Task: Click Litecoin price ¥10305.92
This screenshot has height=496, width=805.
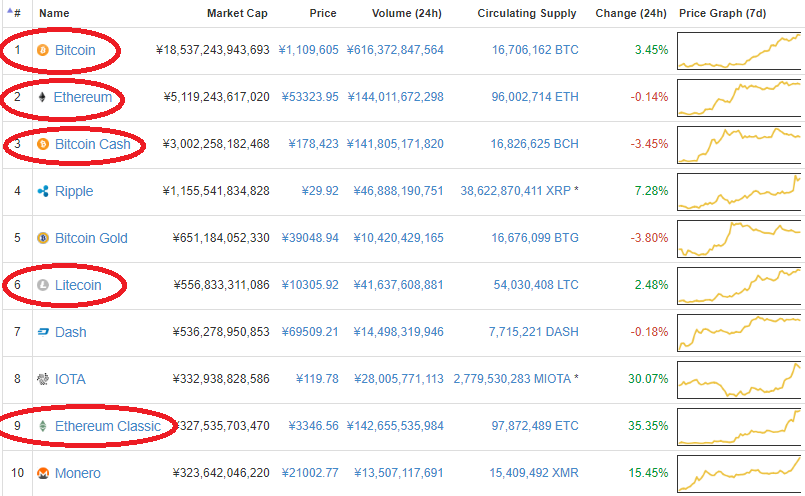Action: point(310,285)
